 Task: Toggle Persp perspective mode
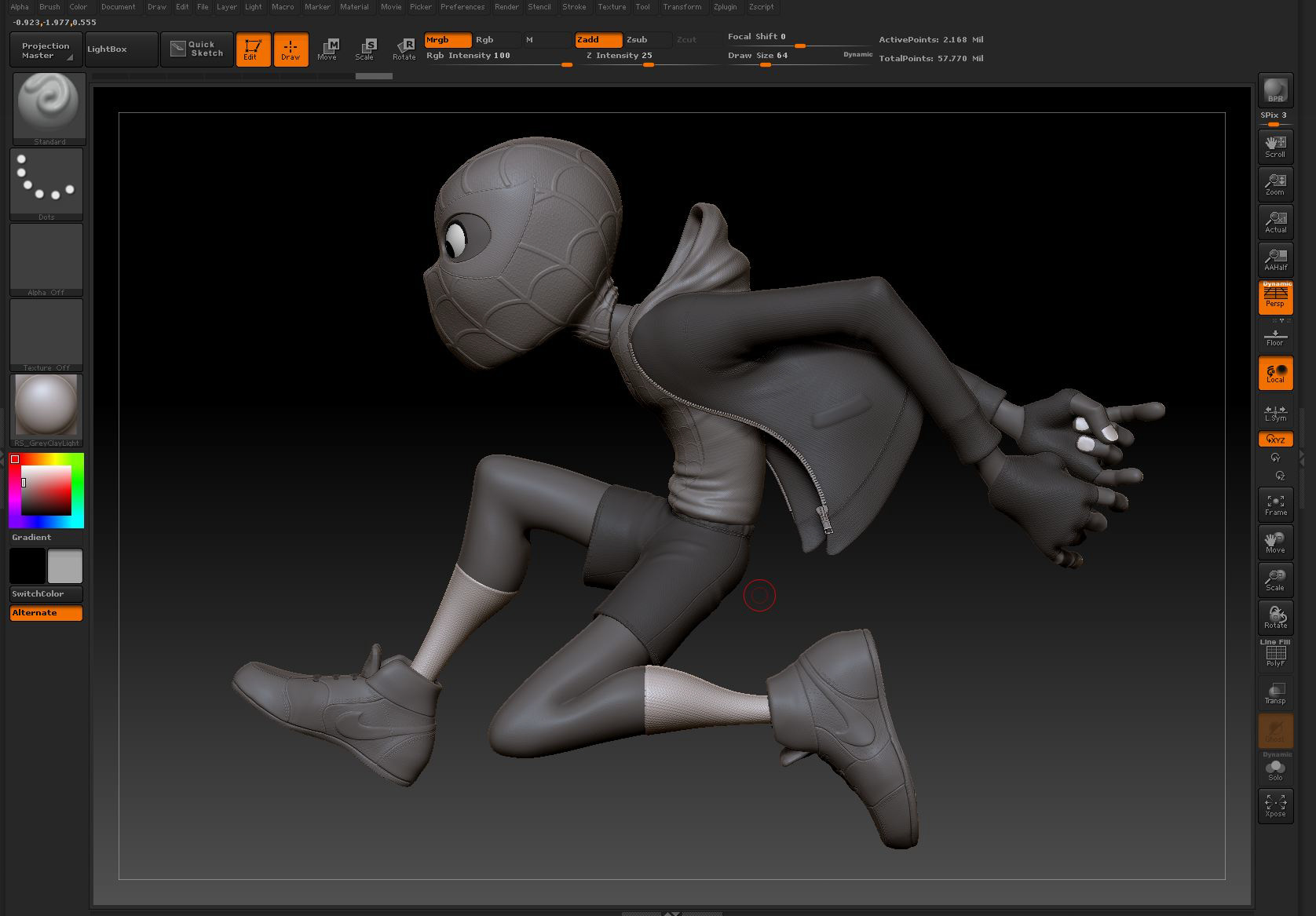click(1275, 297)
